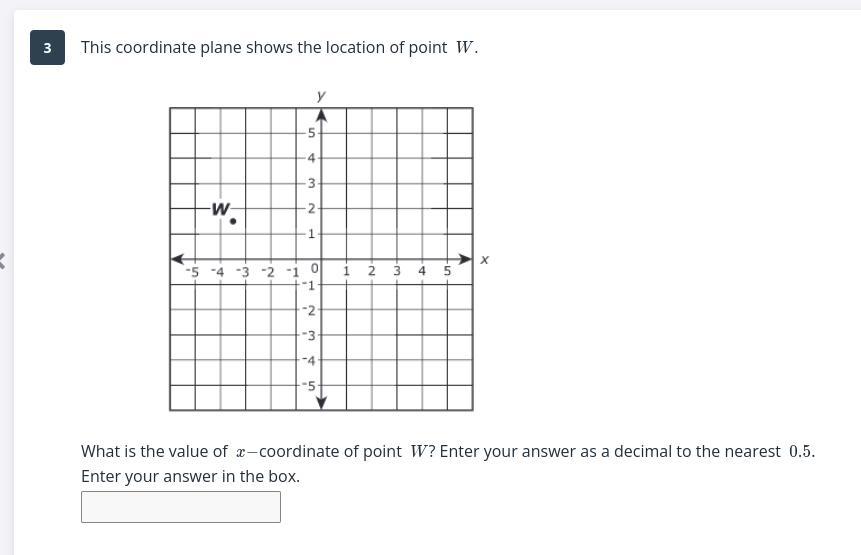The height and width of the screenshot is (555, 861).
Task: Click the downward y-axis arrowhead
Action: [x=321, y=401]
